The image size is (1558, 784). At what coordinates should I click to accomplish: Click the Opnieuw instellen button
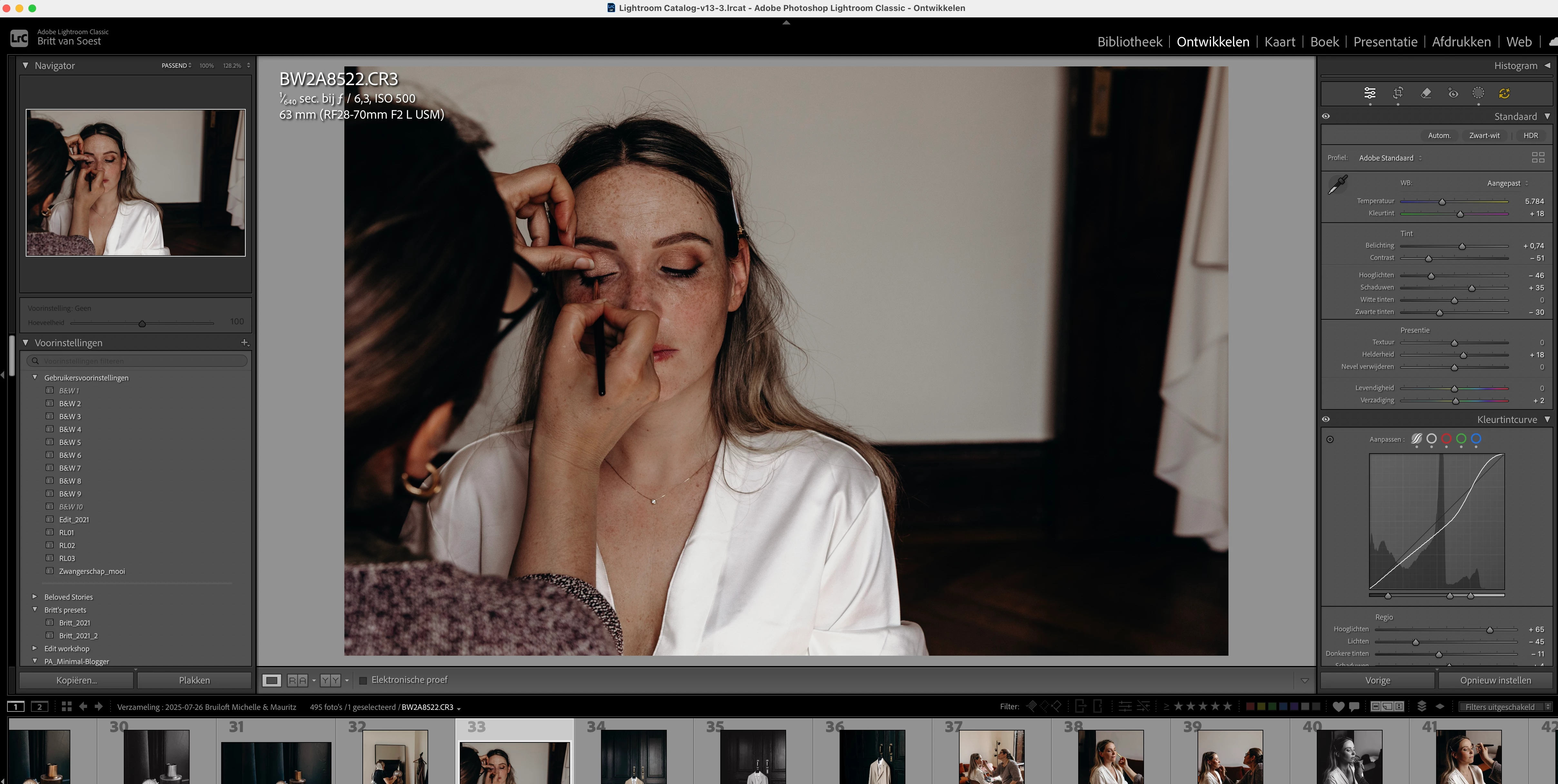tap(1495, 680)
